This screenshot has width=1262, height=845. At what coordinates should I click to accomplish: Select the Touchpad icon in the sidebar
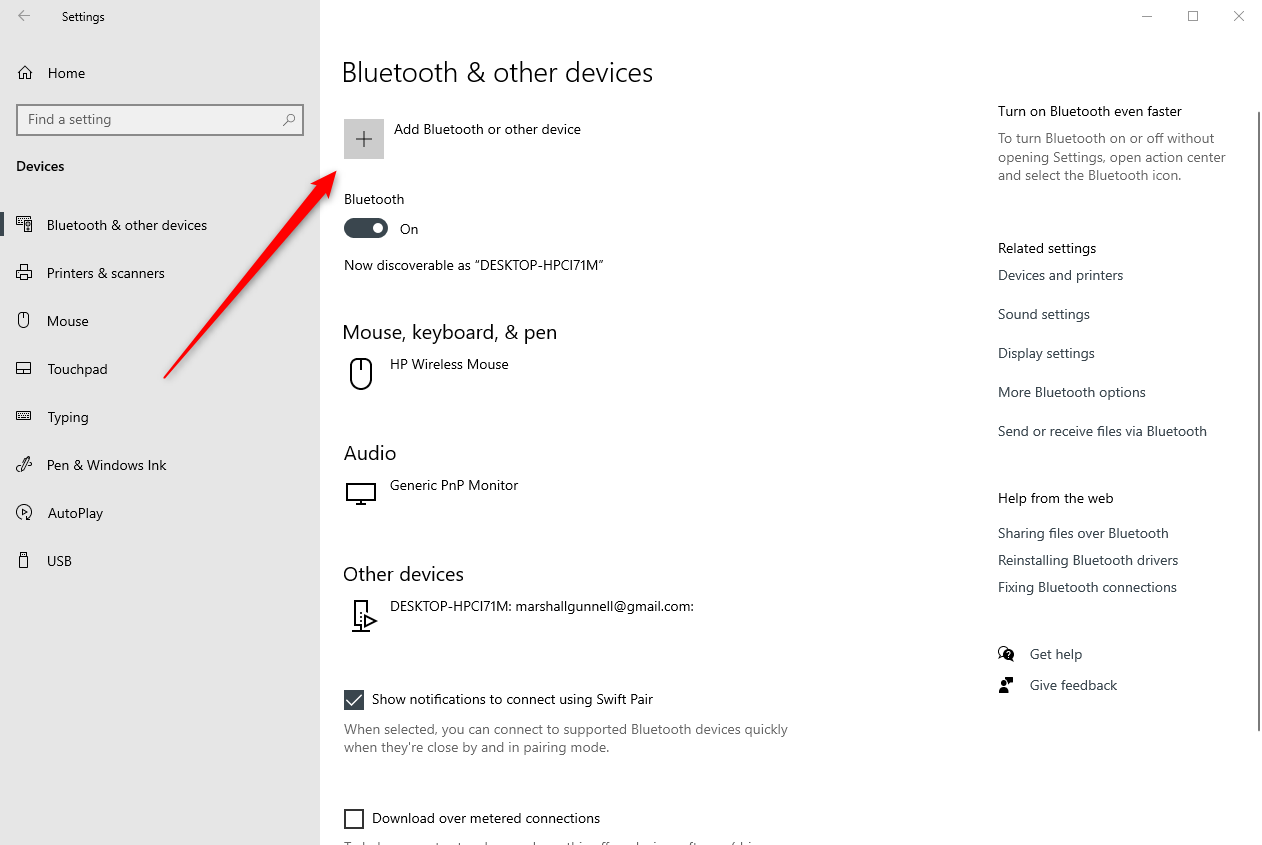tap(23, 368)
